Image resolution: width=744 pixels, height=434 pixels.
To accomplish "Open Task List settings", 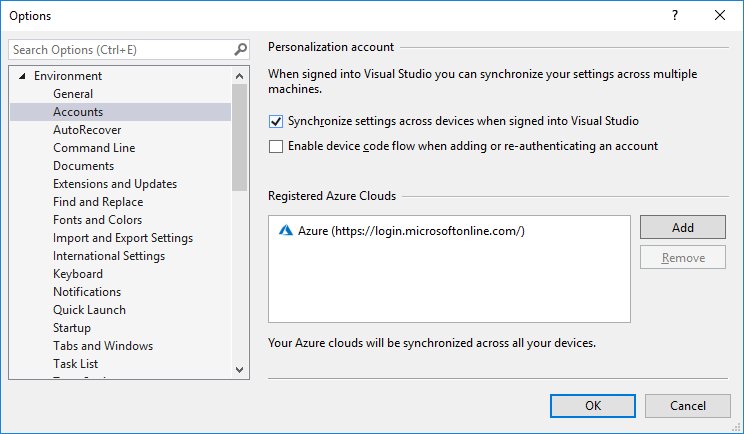I will 75,364.
